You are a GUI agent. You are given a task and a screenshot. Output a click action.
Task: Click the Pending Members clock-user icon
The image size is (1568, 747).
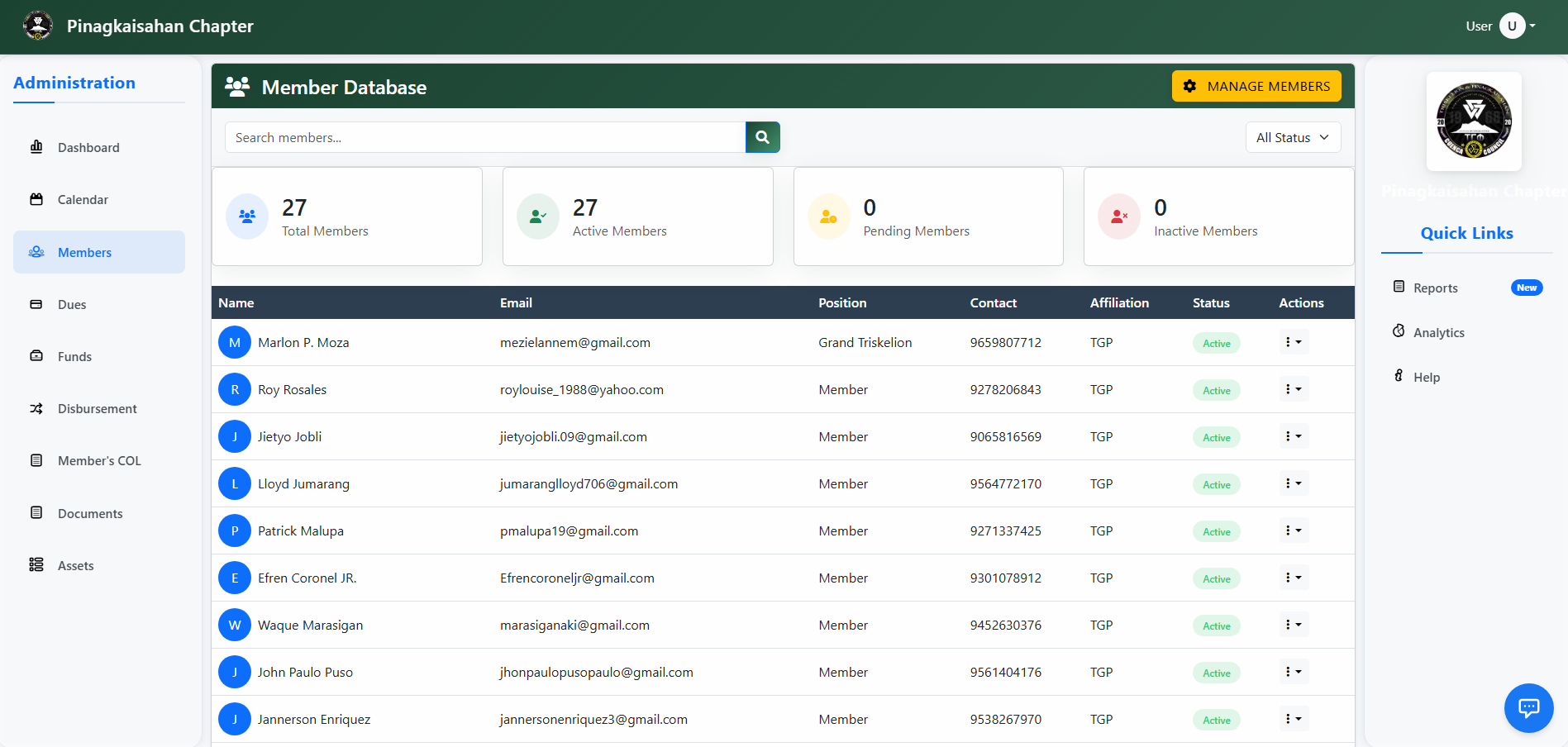[828, 216]
